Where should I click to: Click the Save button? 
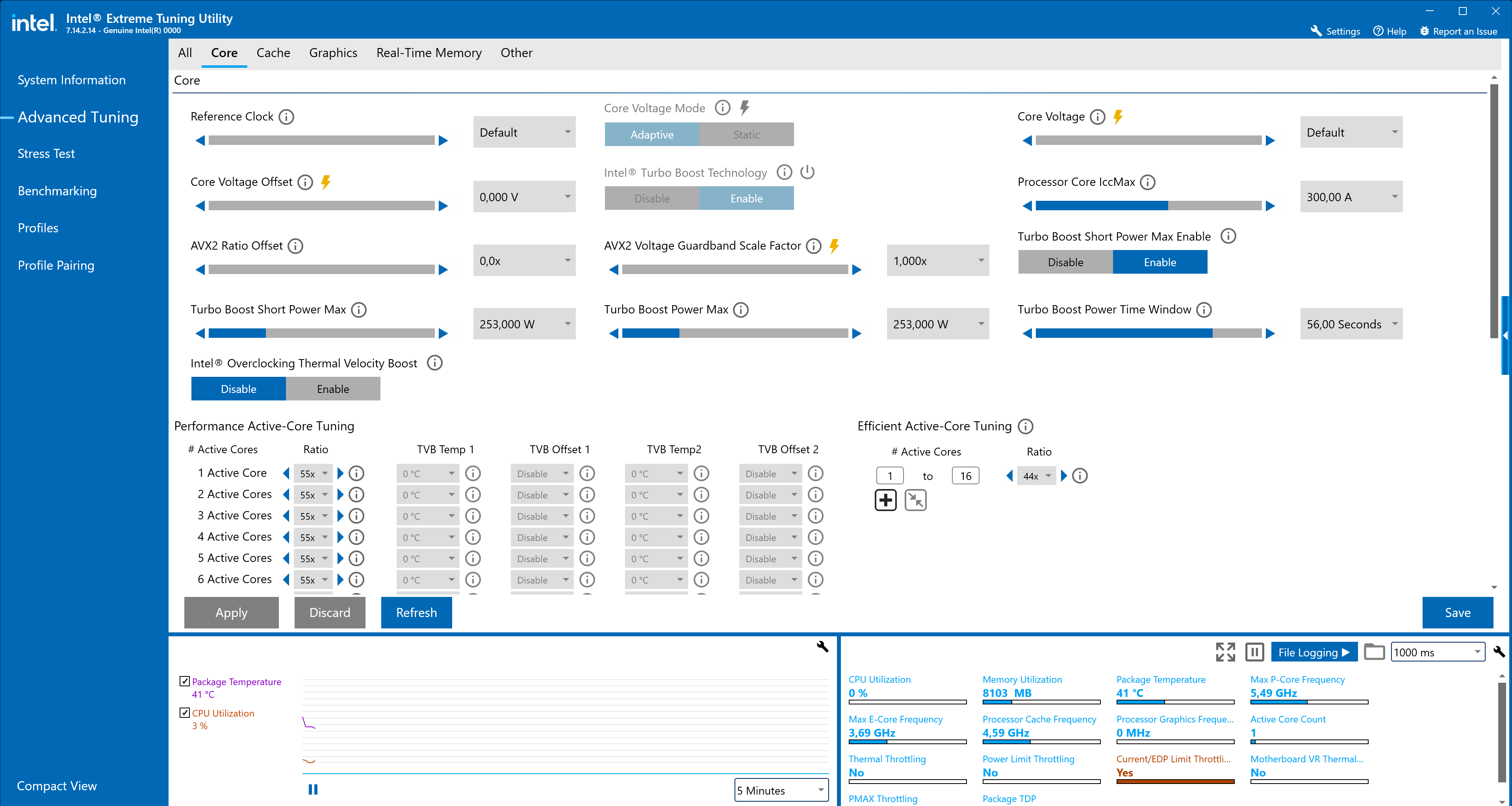(x=1457, y=612)
